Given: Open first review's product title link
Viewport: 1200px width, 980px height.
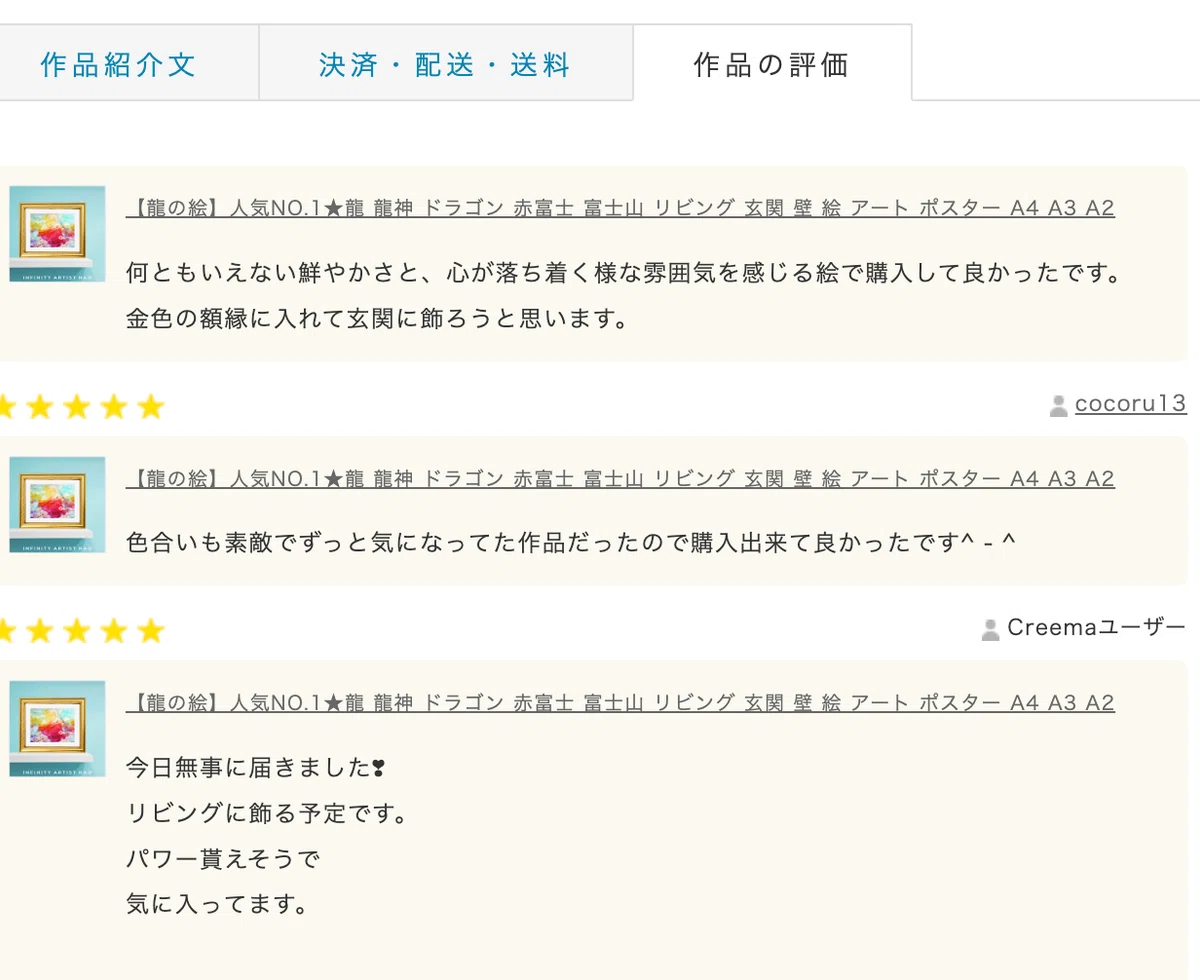Looking at the screenshot, I should point(620,208).
